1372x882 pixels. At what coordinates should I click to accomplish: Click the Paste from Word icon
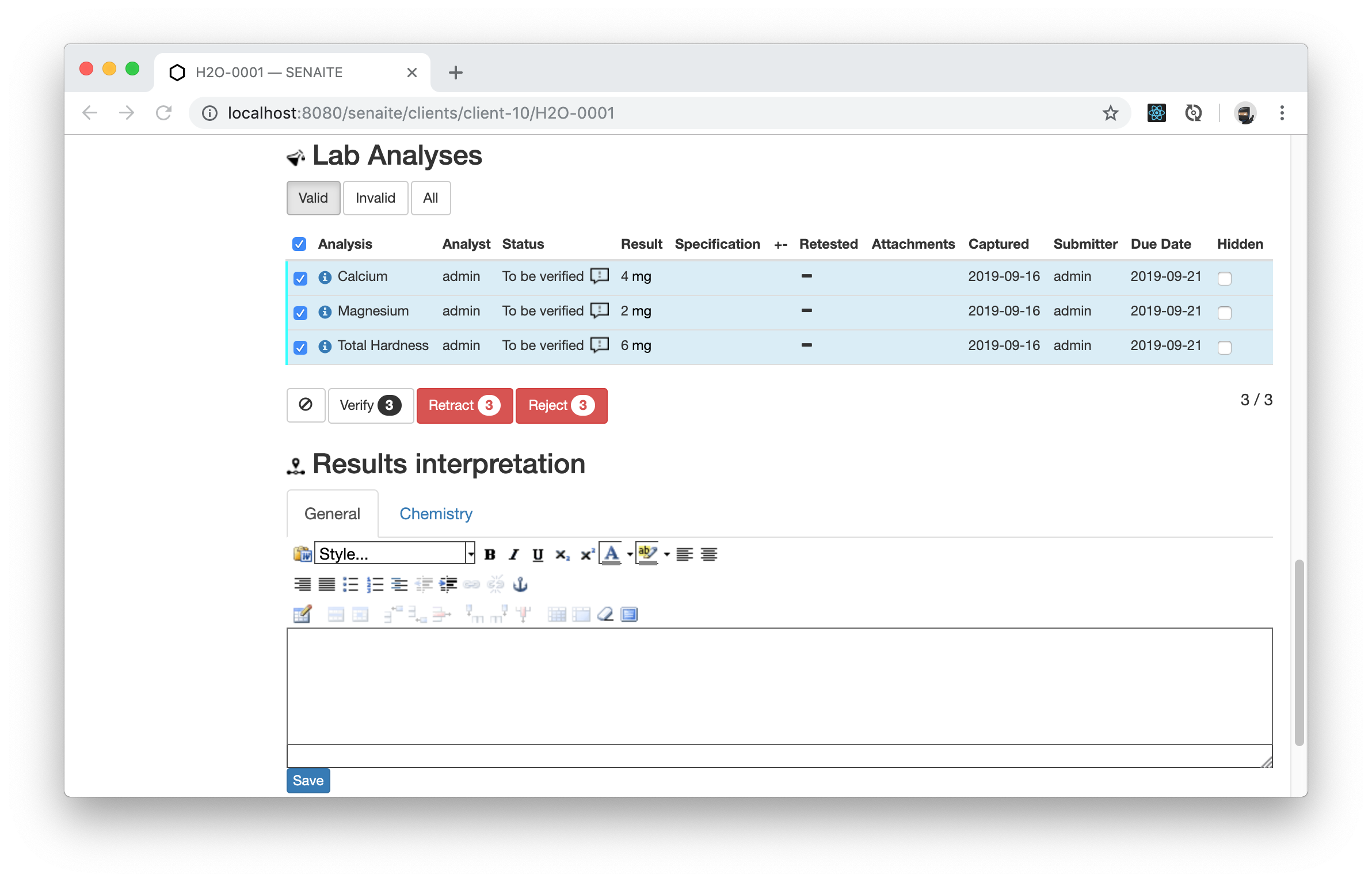(302, 554)
